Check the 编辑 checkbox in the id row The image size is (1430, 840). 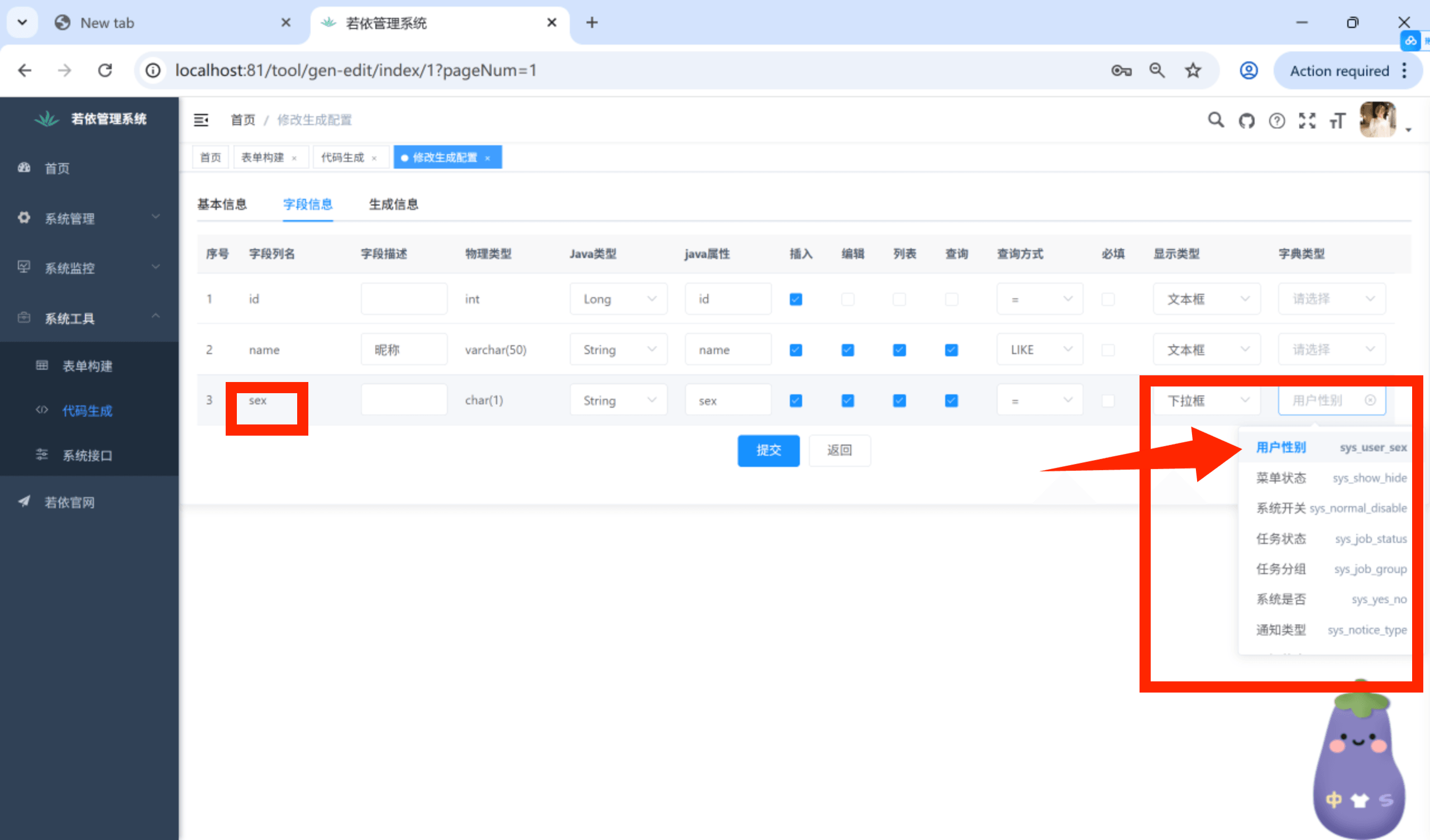[x=848, y=299]
